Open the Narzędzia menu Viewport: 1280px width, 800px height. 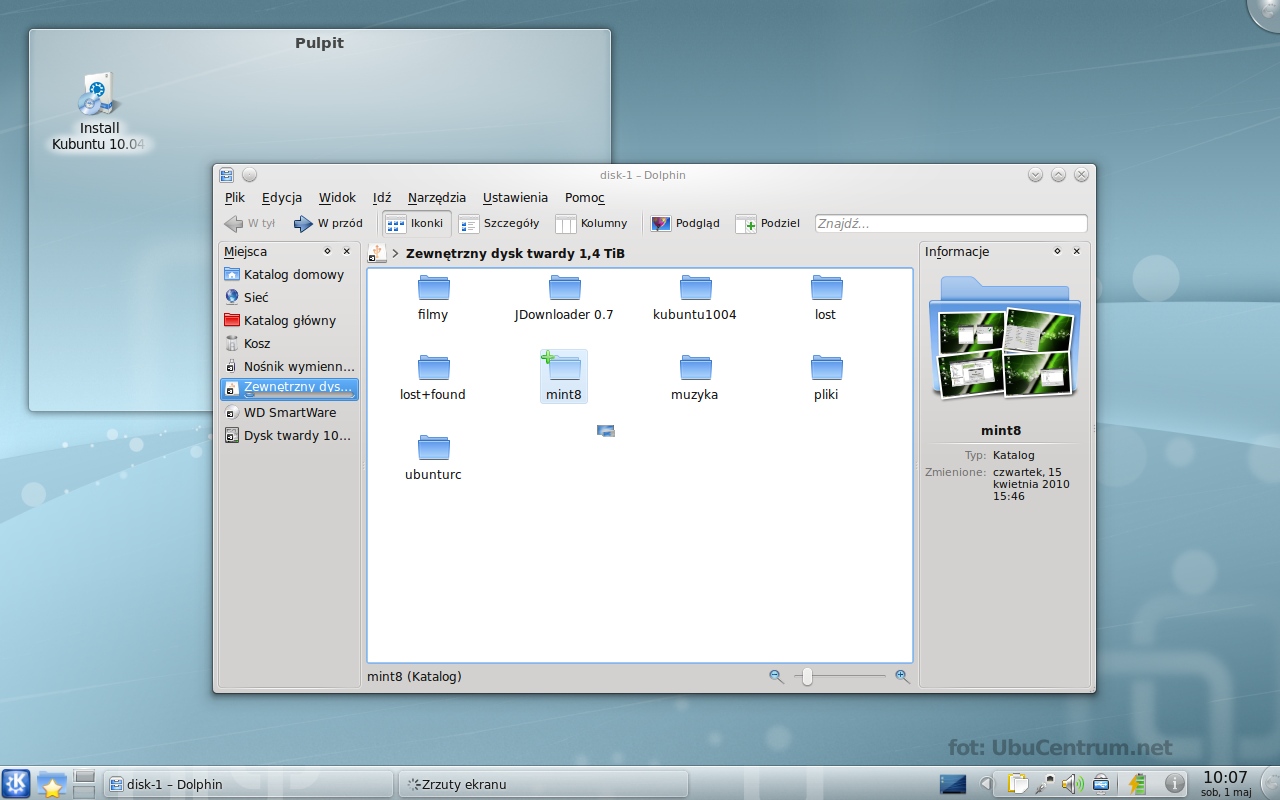437,197
